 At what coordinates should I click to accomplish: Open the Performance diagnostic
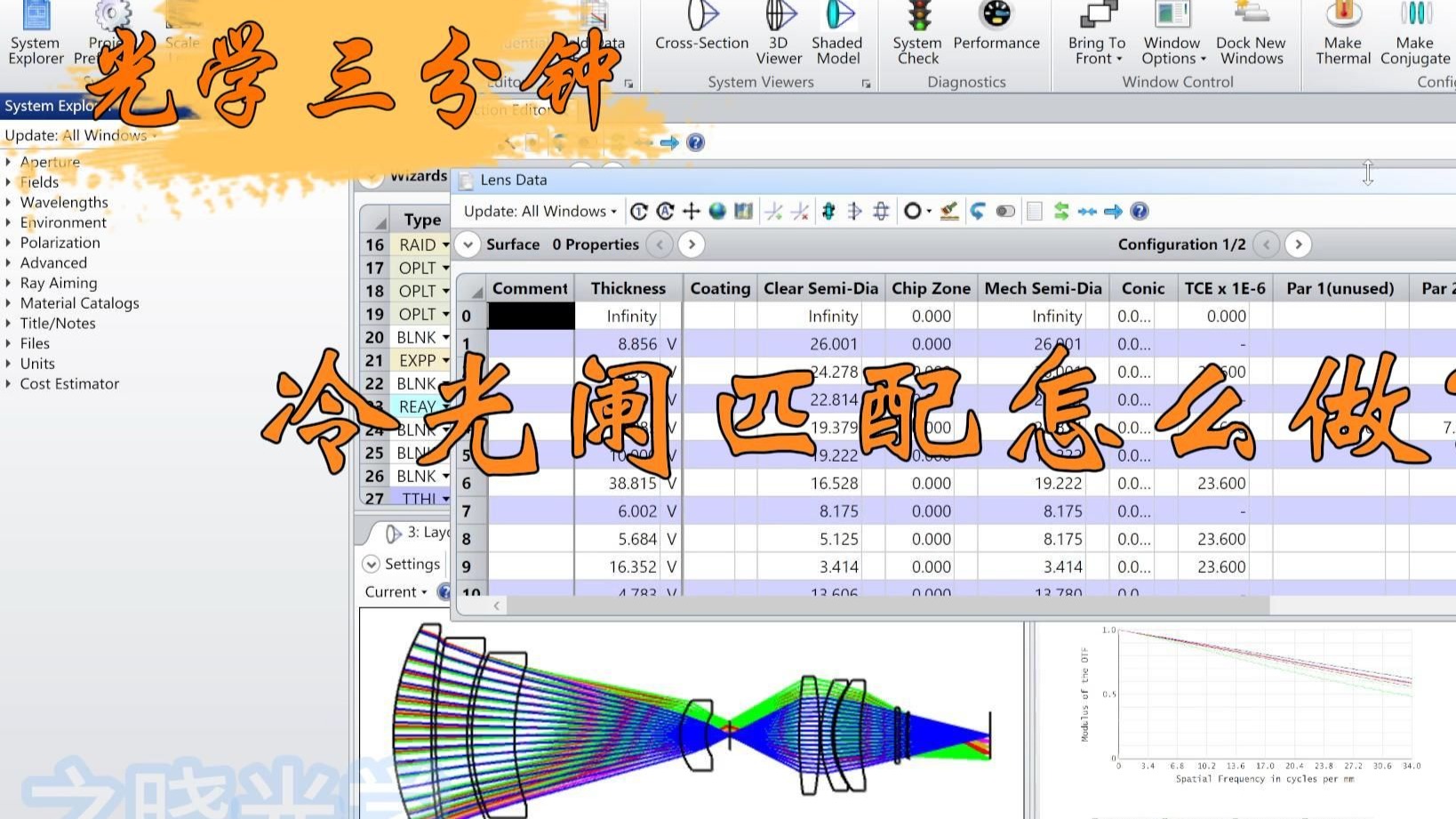996,36
